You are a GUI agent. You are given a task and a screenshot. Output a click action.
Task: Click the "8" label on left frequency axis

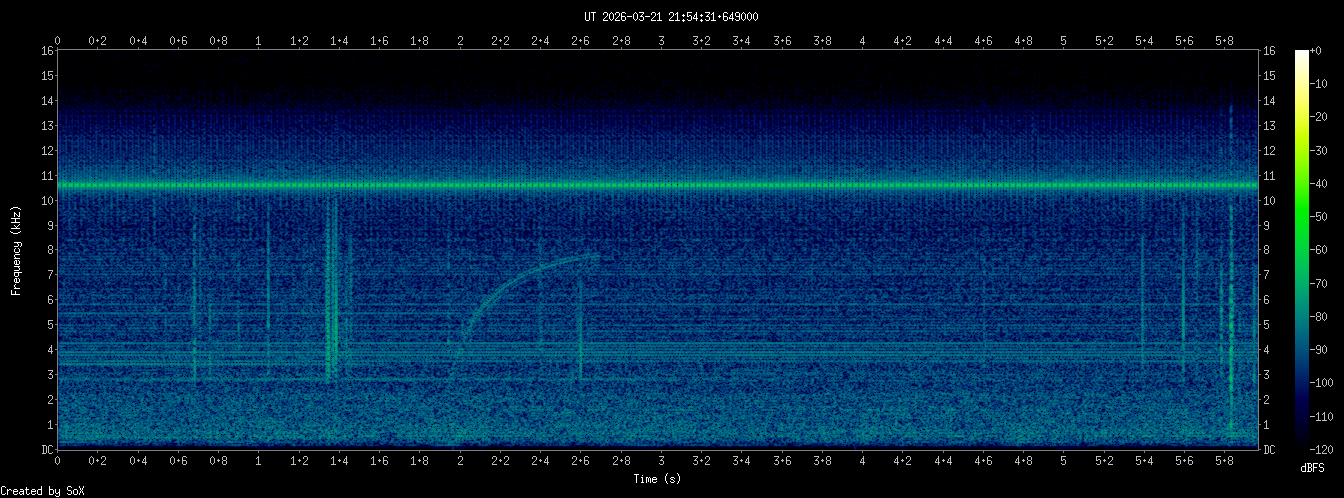tap(49, 250)
